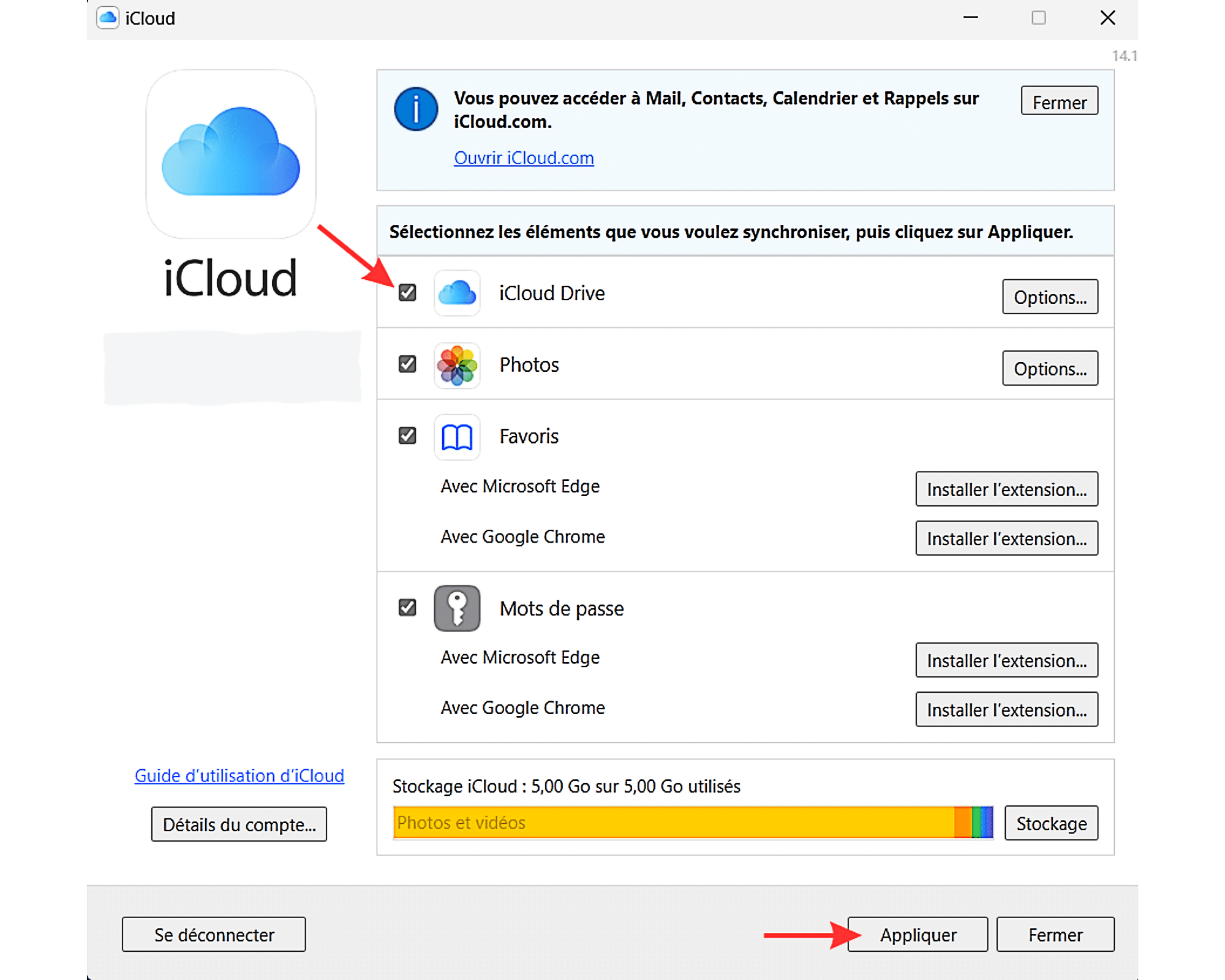This screenshot has width=1225, height=980.
Task: Click Détails du compte button
Action: tap(239, 824)
